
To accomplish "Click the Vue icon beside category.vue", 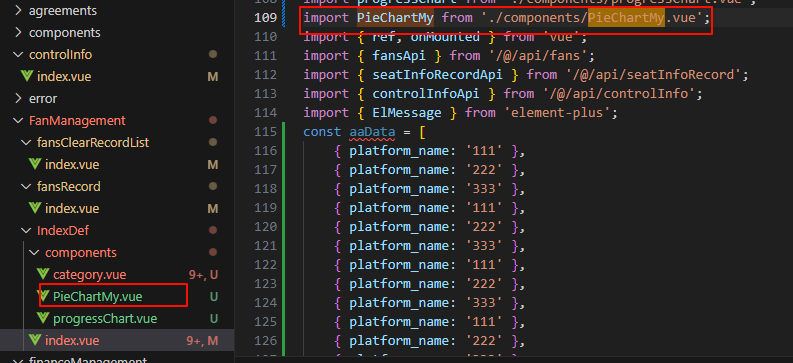I will [x=43, y=275].
